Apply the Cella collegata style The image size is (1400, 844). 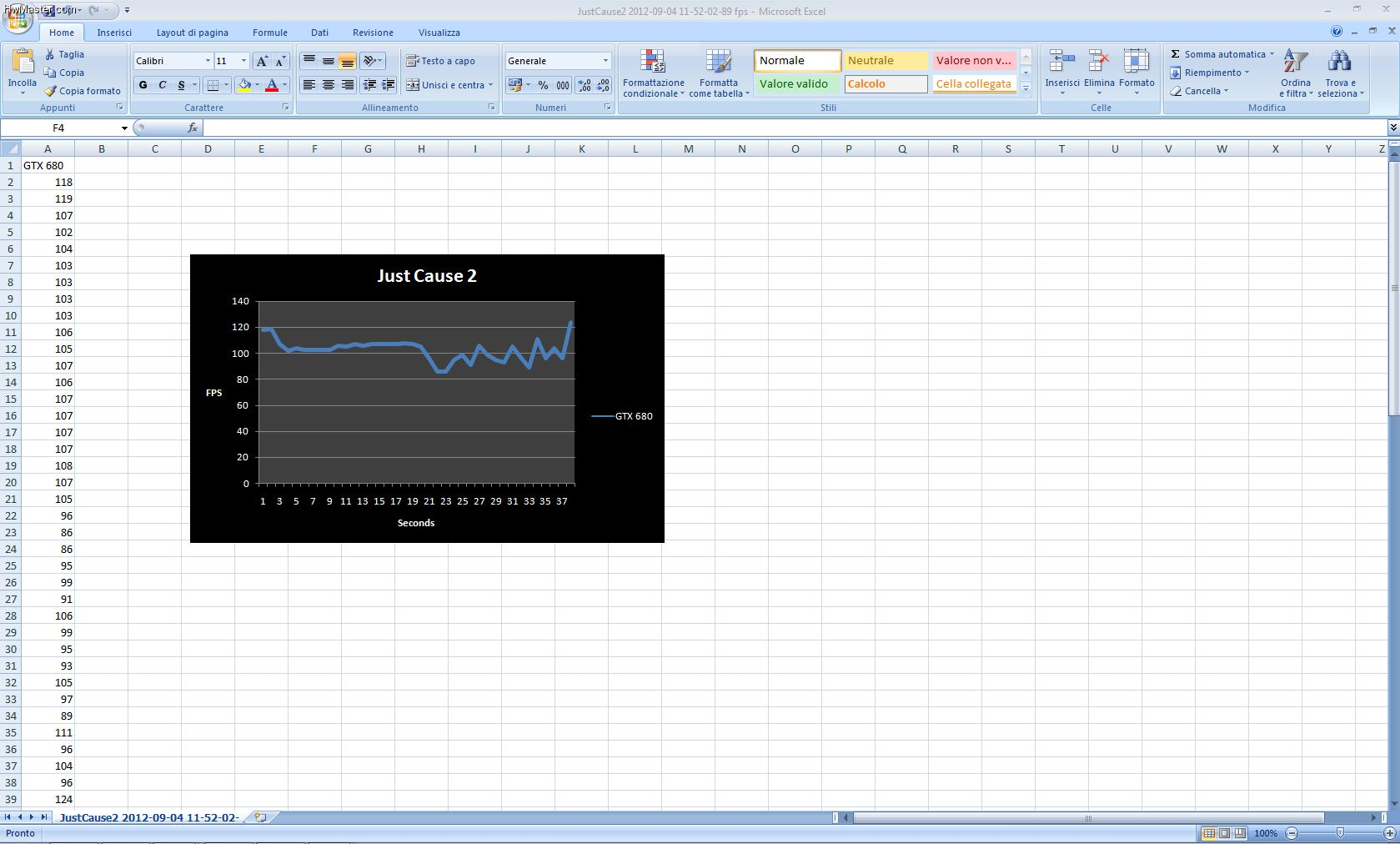(974, 83)
